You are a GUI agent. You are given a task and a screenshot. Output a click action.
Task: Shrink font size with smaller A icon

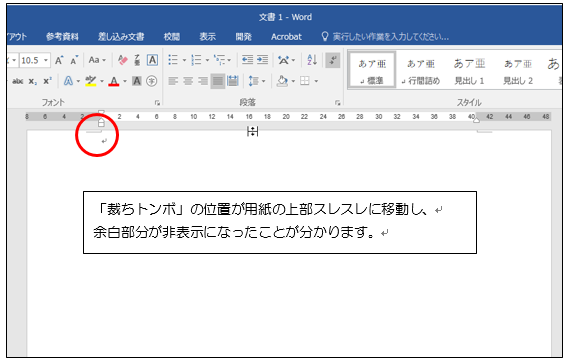74,60
